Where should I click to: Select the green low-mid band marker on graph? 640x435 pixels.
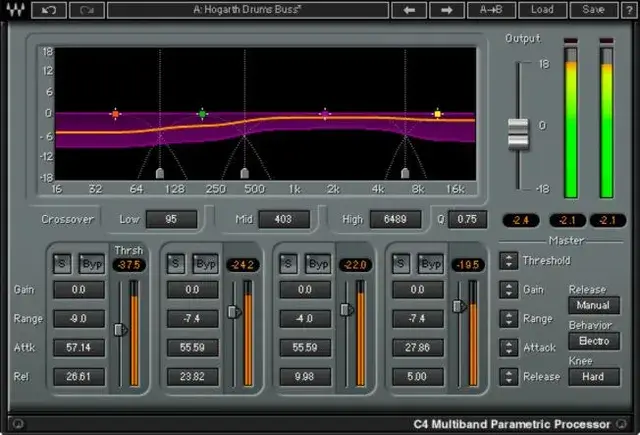point(202,114)
